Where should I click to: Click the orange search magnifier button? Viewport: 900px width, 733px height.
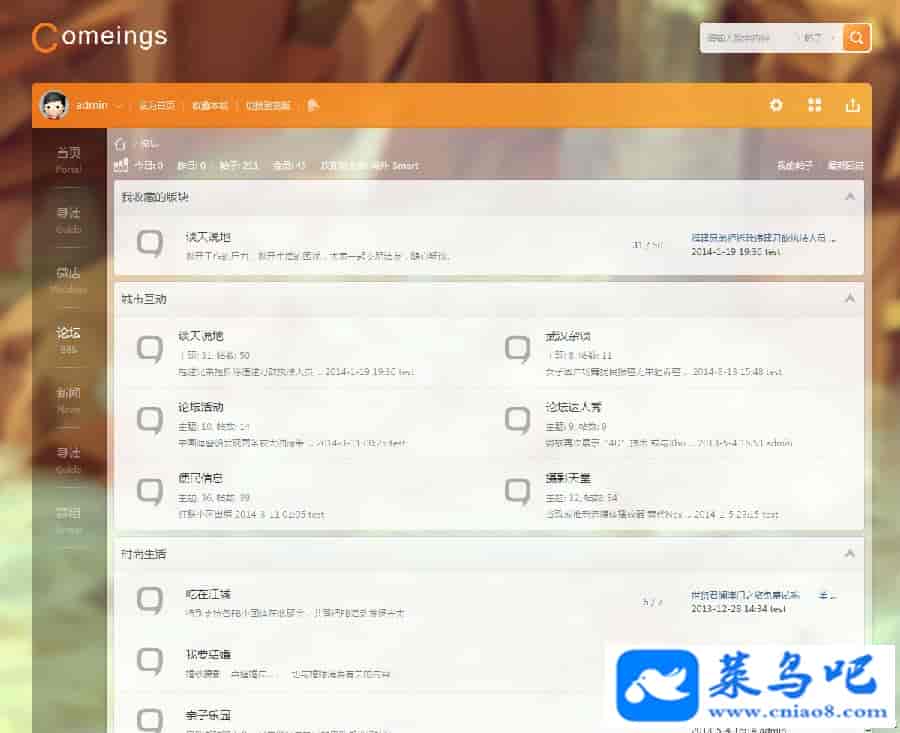[856, 38]
